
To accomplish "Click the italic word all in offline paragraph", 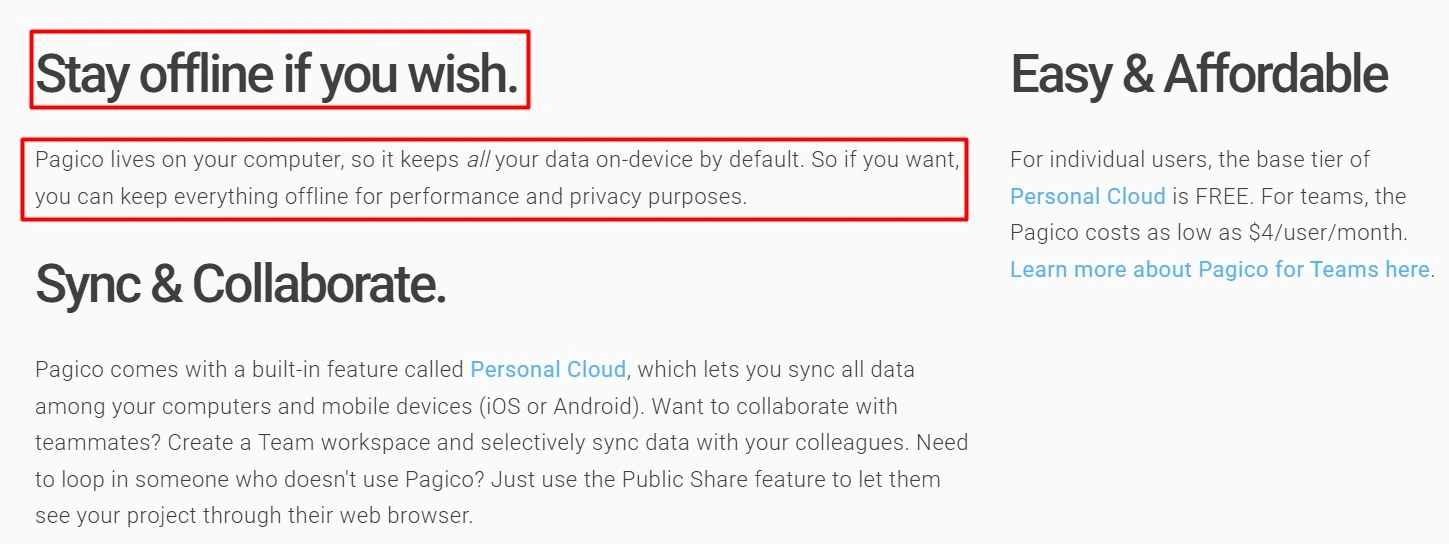I will (478, 159).
